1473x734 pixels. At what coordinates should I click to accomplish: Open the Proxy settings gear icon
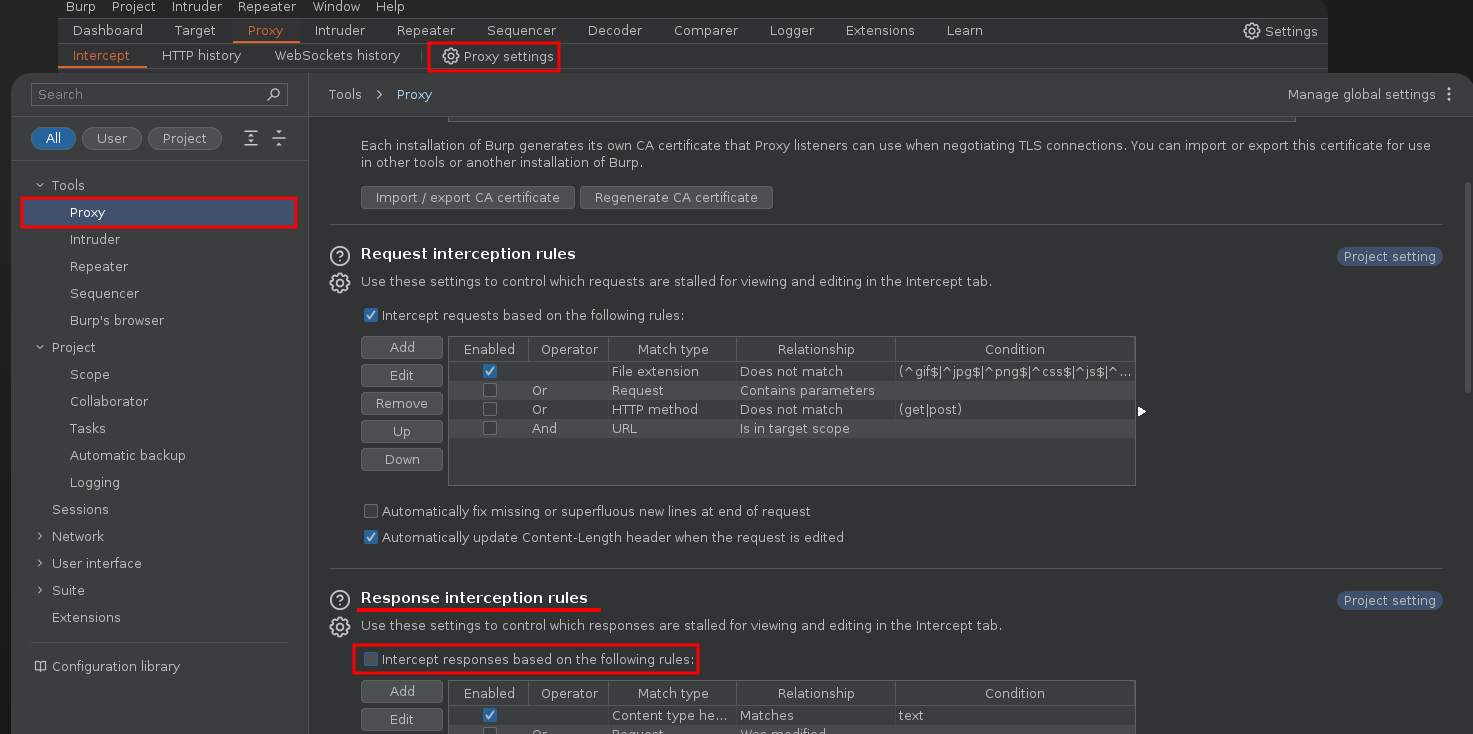coord(451,57)
